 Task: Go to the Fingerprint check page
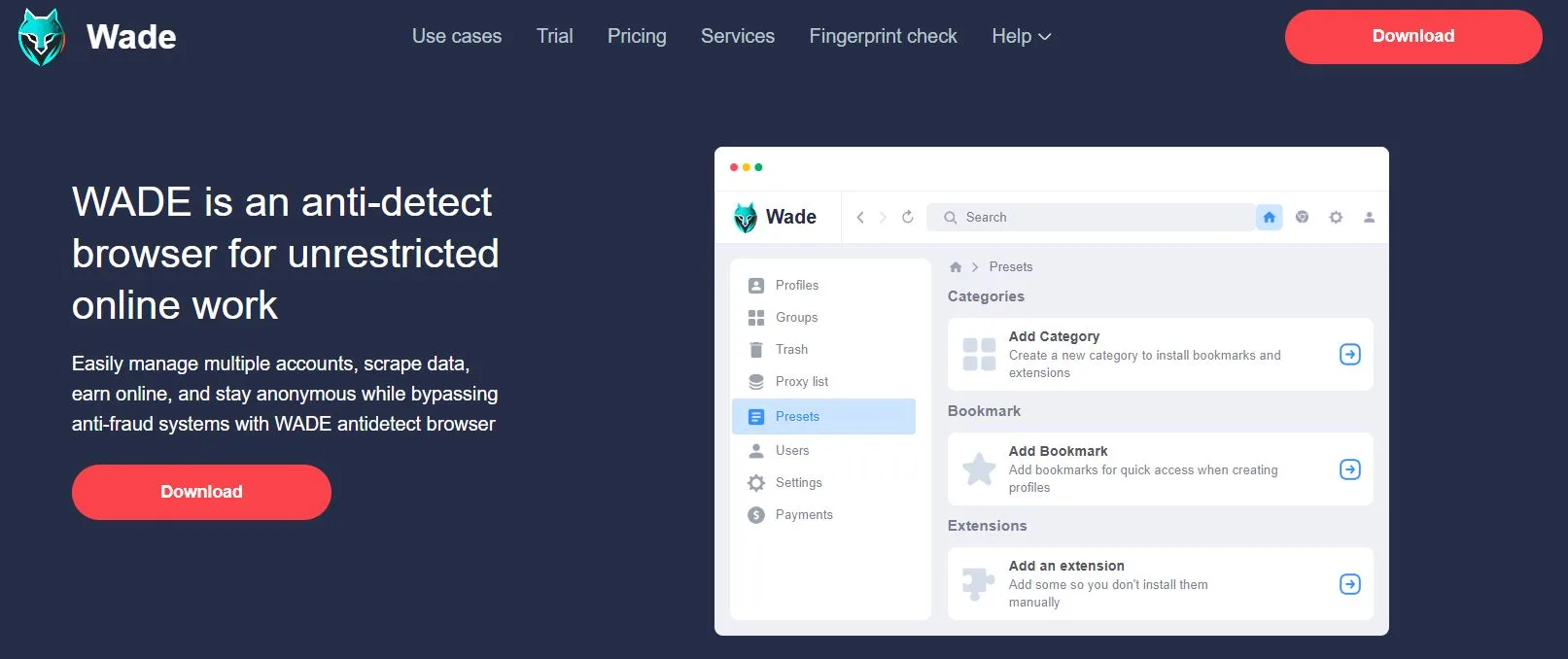coord(883,36)
